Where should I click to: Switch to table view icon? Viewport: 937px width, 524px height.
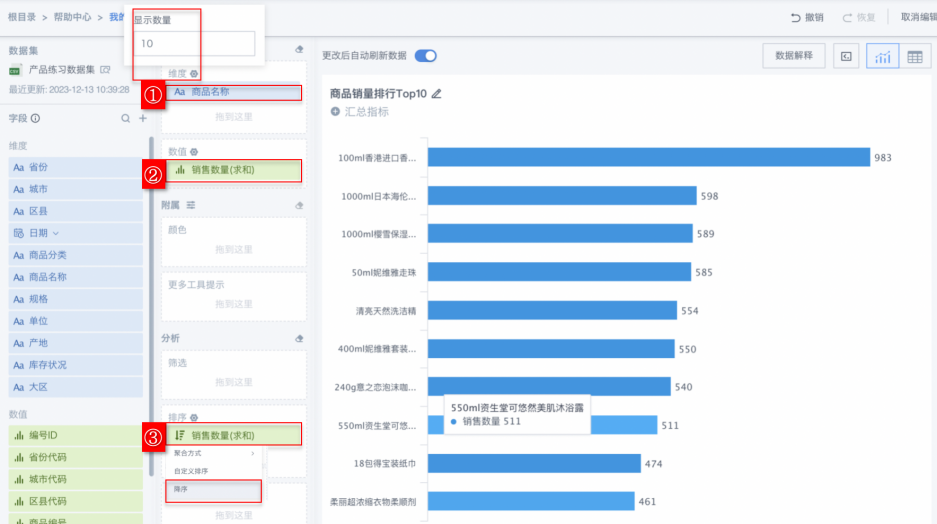pos(914,57)
